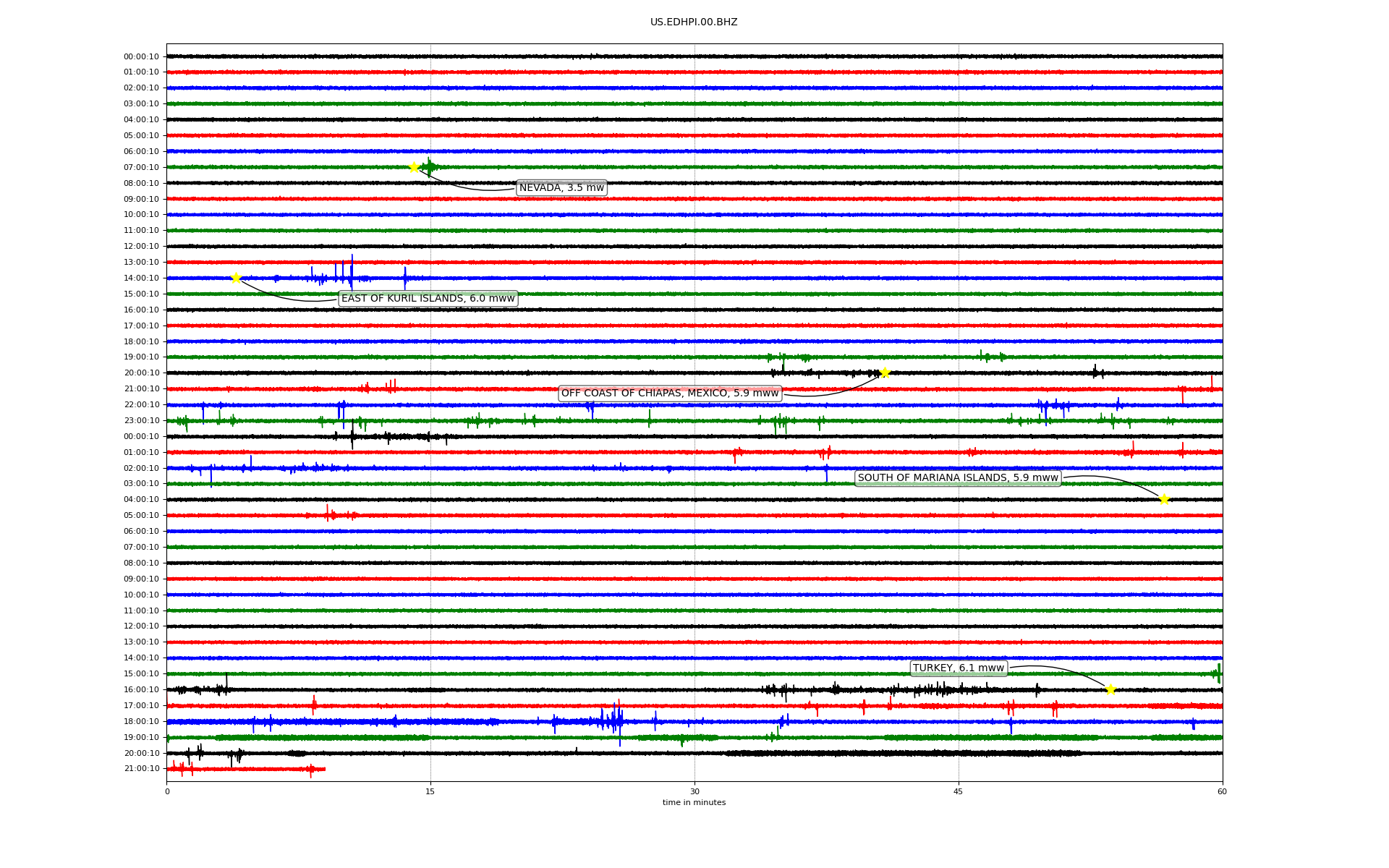Click the 14:00:10 label of the Kuril-star trace
The height and width of the screenshot is (868, 1389).
click(141, 278)
